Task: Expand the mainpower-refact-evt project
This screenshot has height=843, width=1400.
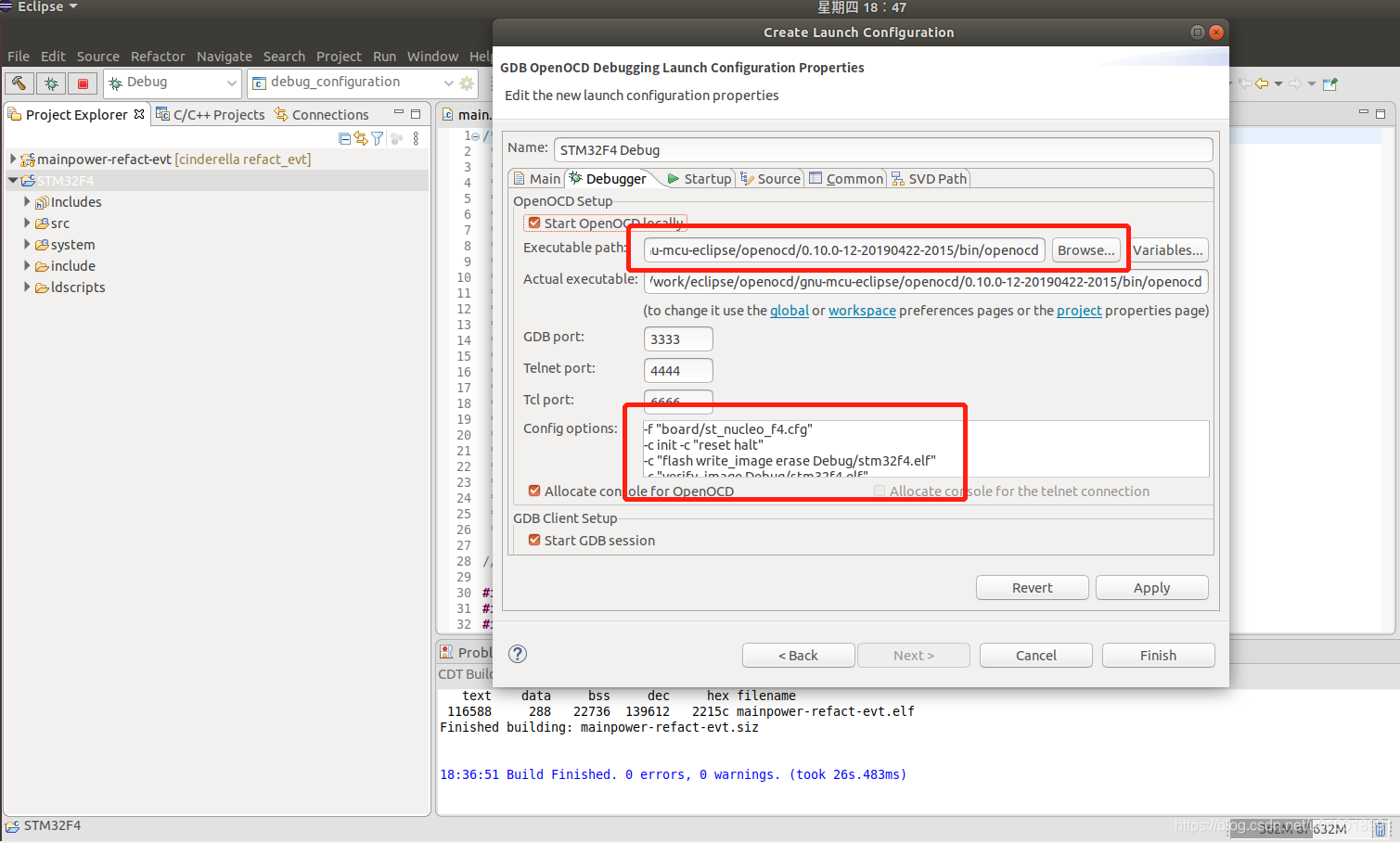Action: coord(13,159)
